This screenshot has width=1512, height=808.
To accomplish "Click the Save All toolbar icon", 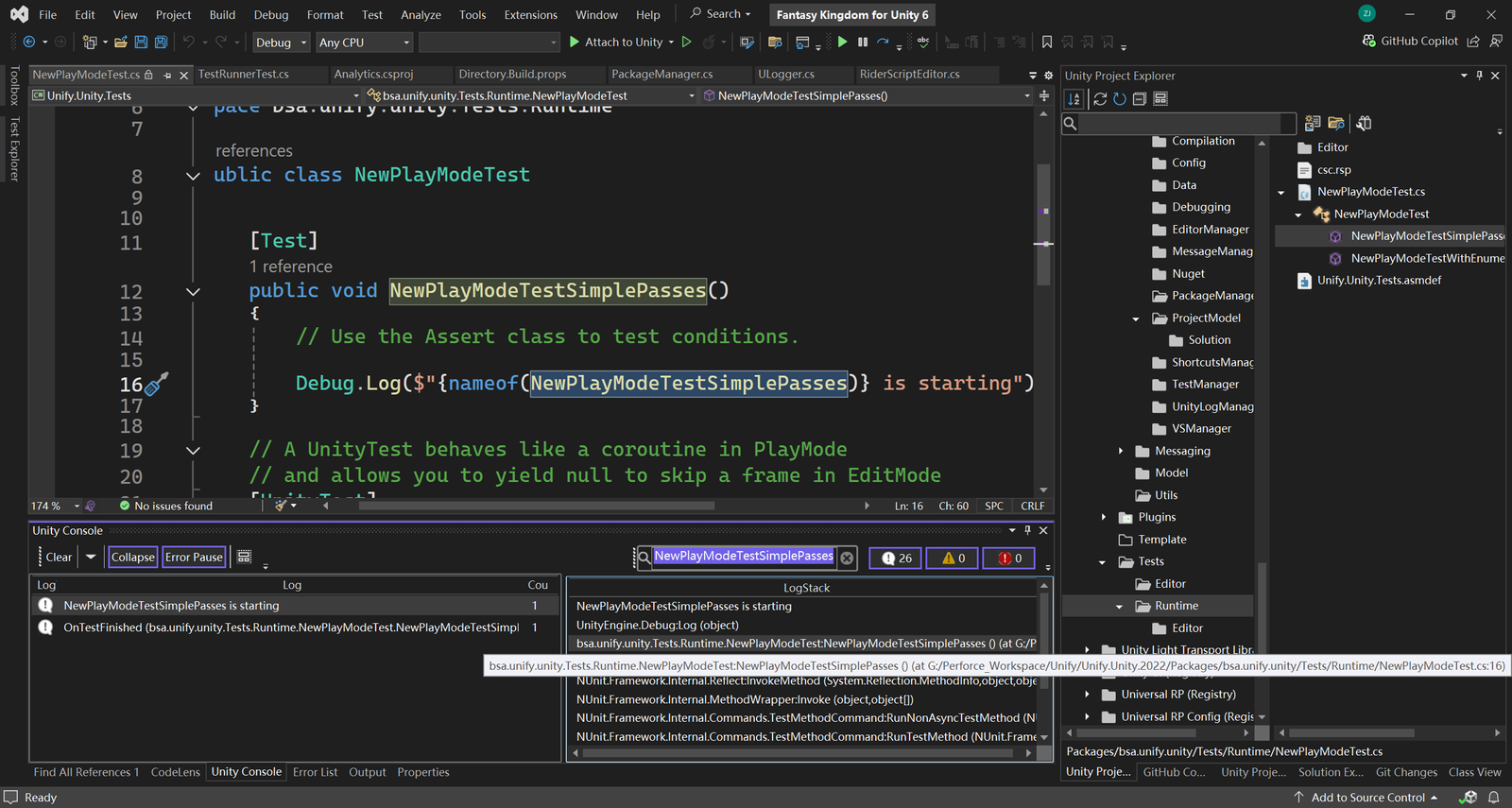I will [x=161, y=43].
